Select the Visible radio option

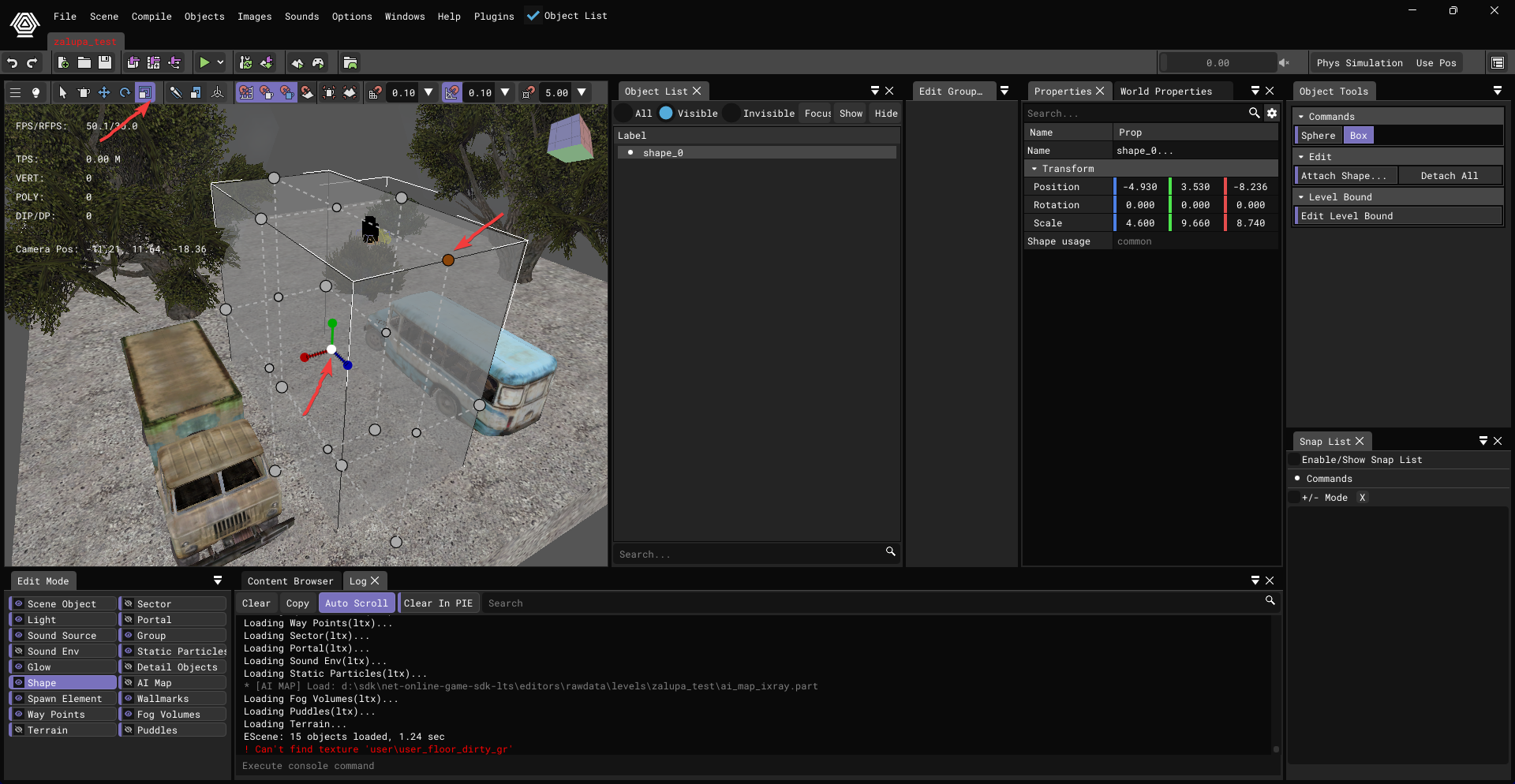689,114
